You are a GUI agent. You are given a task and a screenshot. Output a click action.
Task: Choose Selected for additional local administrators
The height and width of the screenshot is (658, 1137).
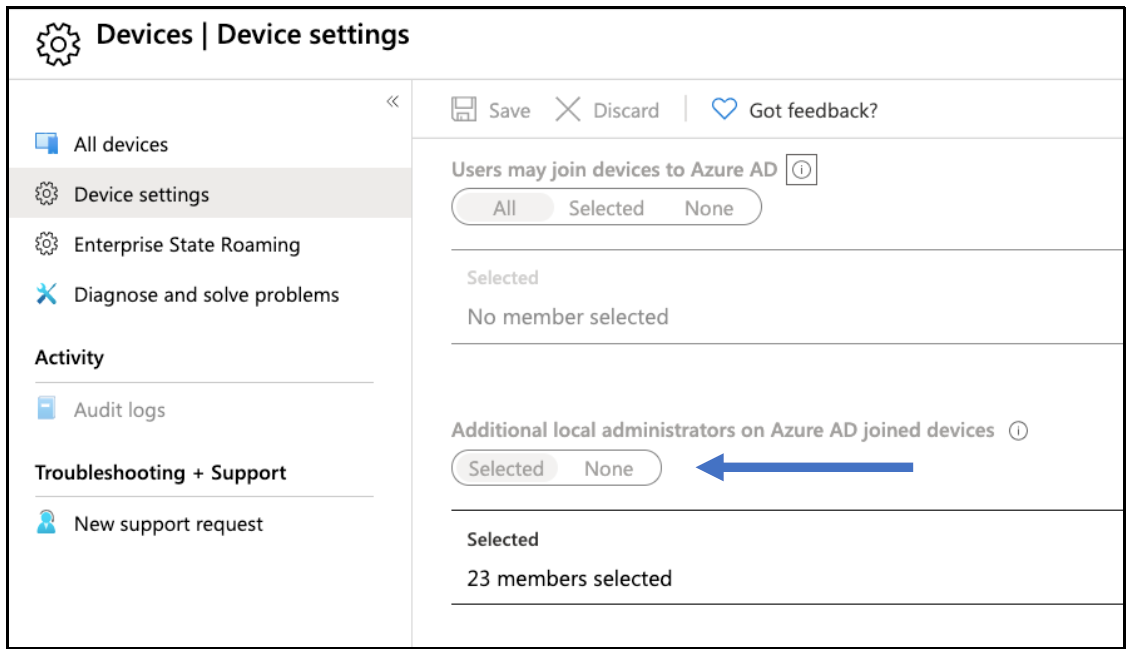coord(506,469)
